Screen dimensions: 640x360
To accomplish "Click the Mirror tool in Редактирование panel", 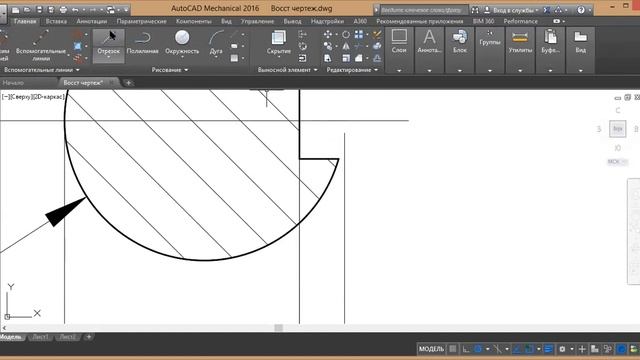I will pos(346,47).
